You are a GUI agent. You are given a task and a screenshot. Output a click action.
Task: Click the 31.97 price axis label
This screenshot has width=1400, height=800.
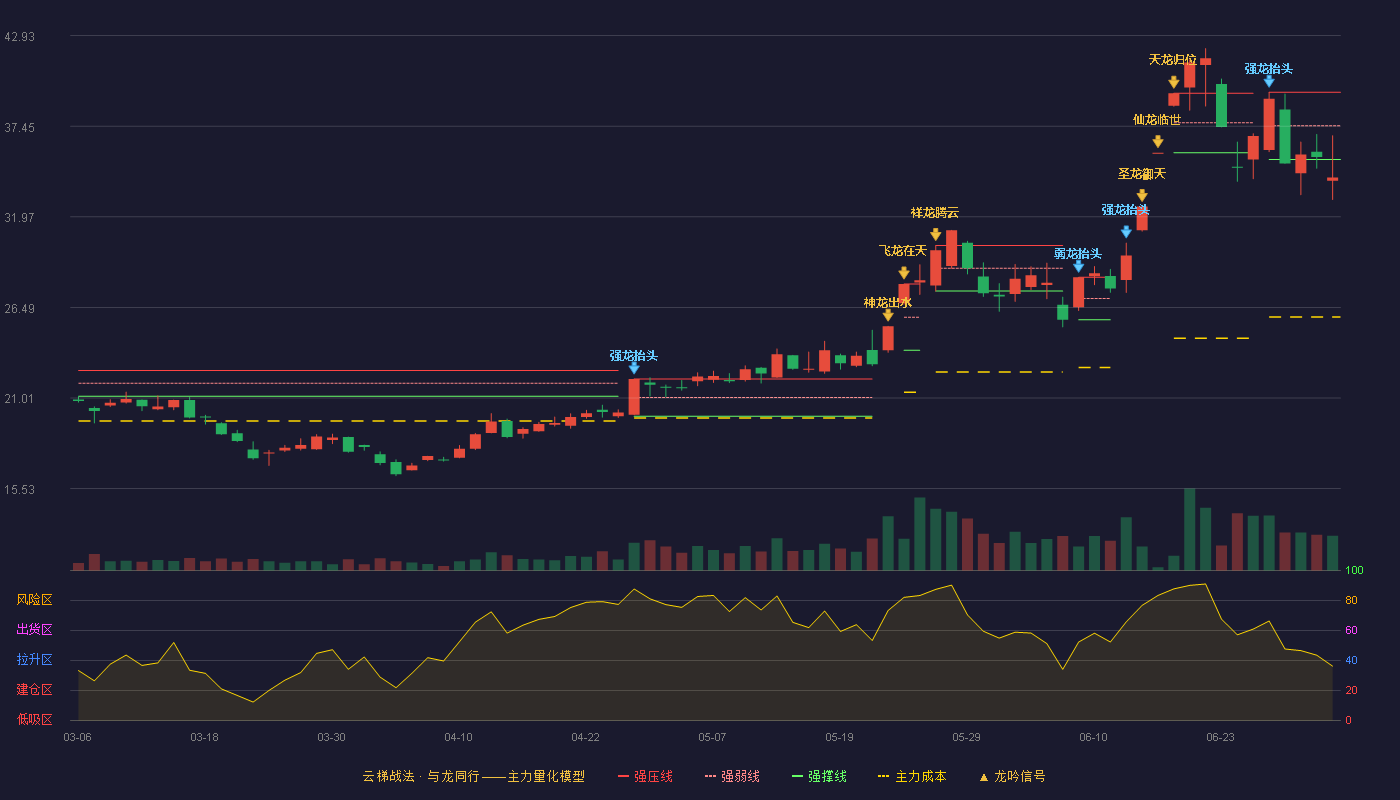19,217
